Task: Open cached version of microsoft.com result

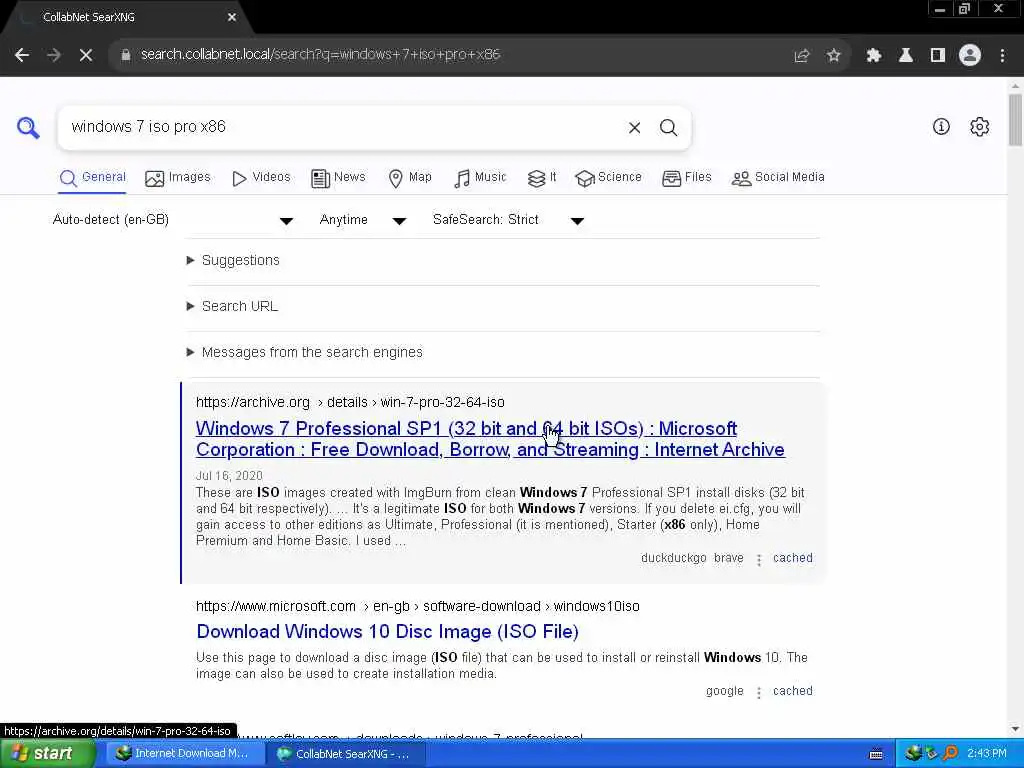Action: point(793,691)
